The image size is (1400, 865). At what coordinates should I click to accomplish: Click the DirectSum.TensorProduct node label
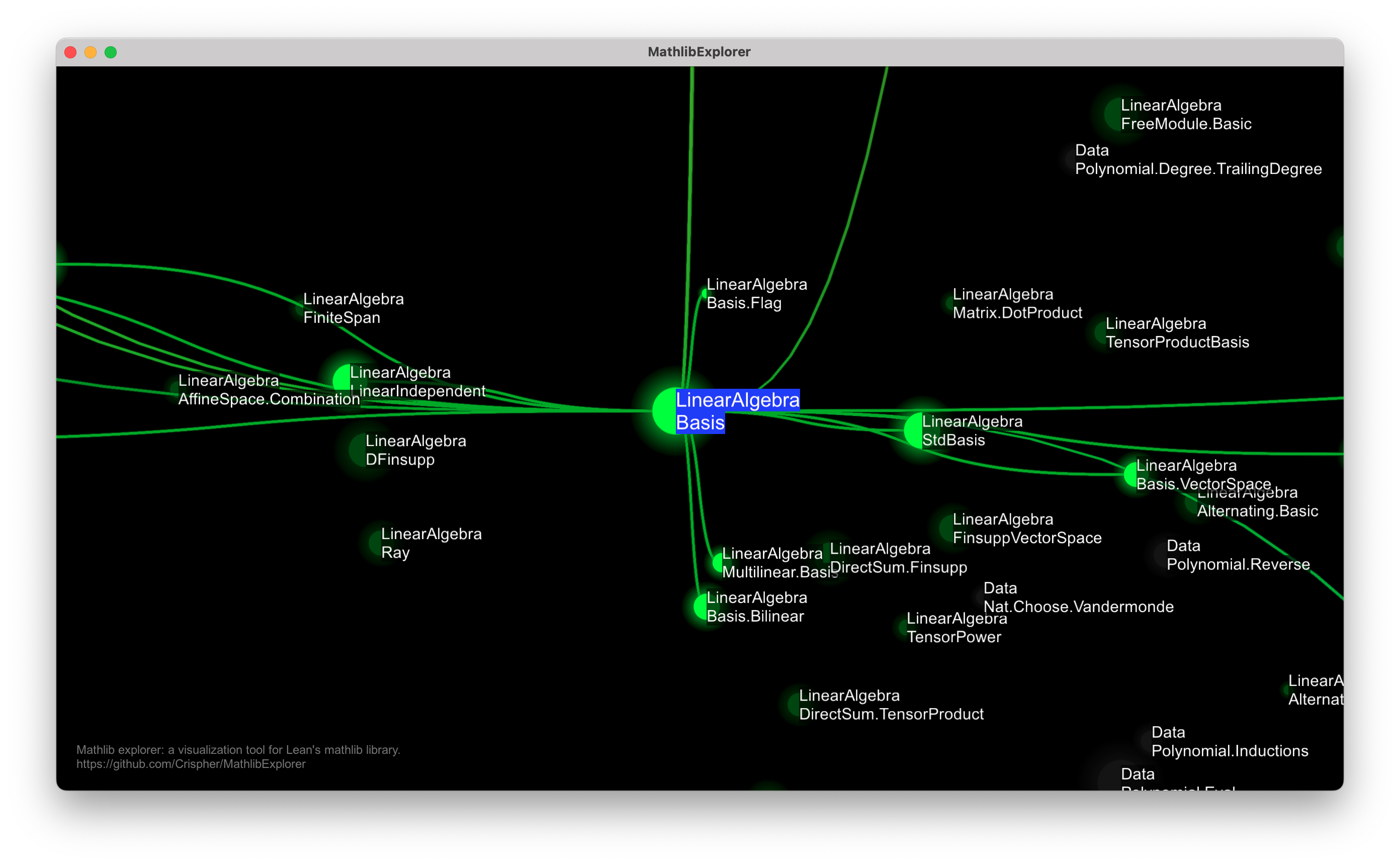pos(891,704)
